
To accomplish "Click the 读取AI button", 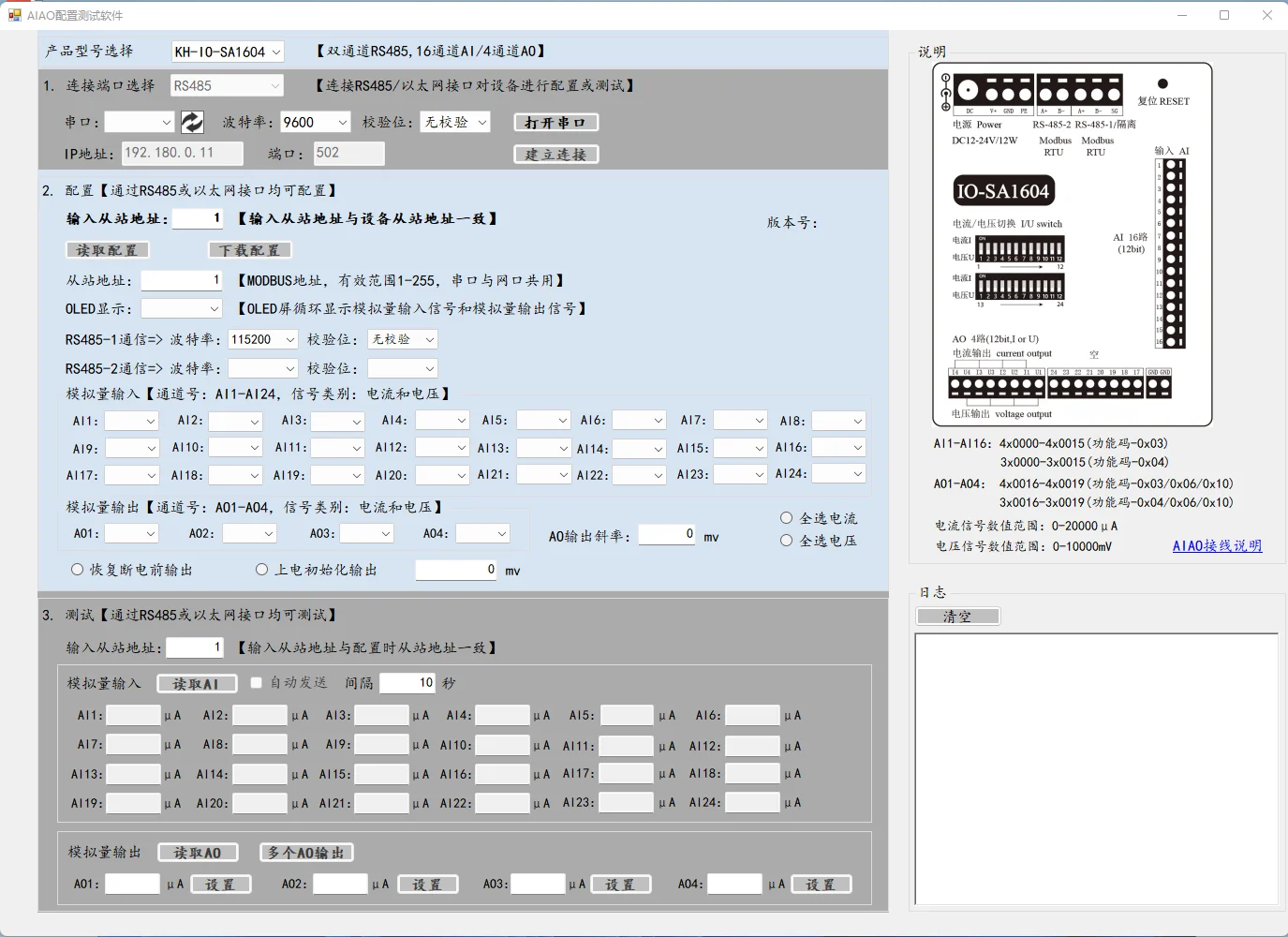I will tap(197, 684).
